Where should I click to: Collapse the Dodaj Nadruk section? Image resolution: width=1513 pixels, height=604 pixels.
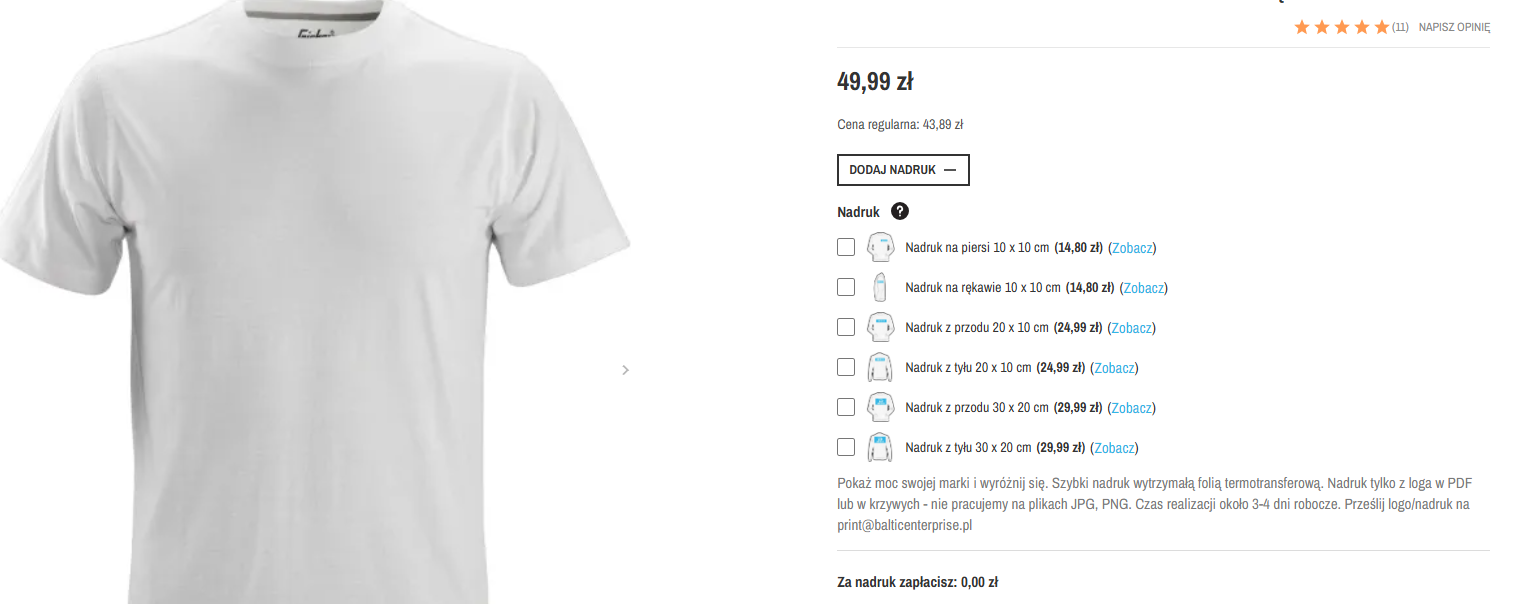point(903,170)
